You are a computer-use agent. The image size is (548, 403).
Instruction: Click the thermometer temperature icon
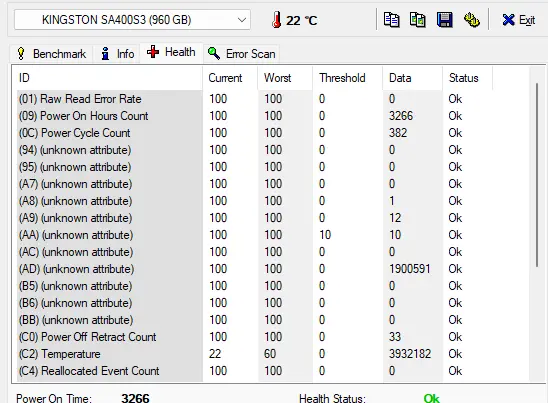pos(276,20)
